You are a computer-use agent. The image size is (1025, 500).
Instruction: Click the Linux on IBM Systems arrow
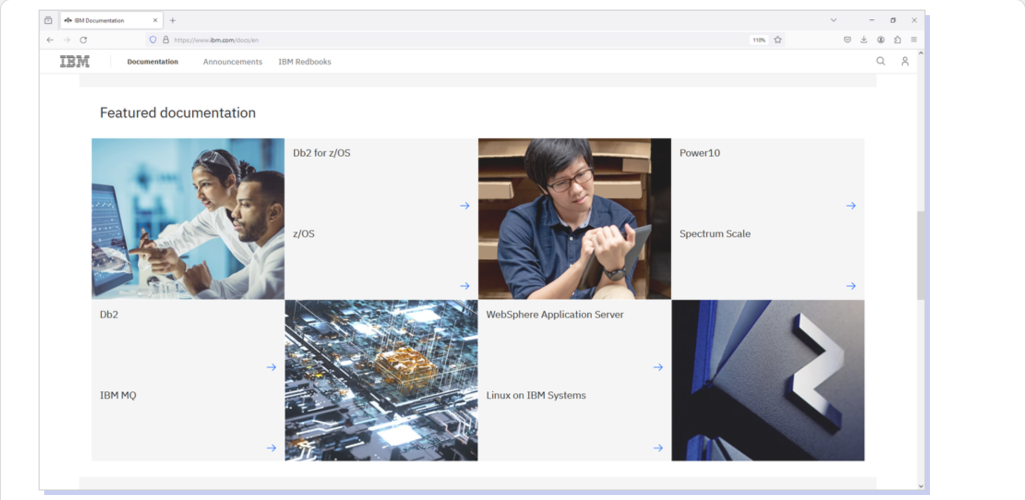(x=658, y=448)
